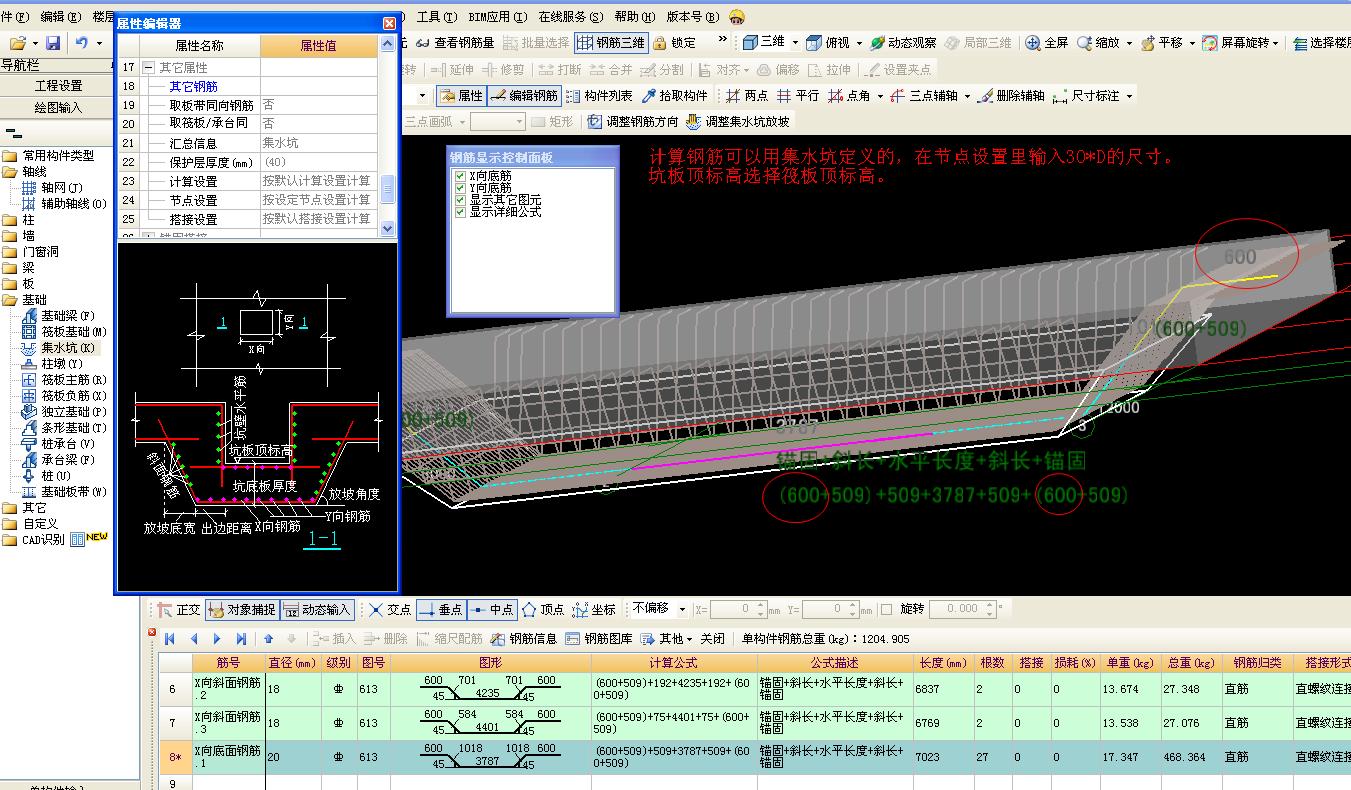Toggle 正交 orthogonal mode

pos(179,609)
